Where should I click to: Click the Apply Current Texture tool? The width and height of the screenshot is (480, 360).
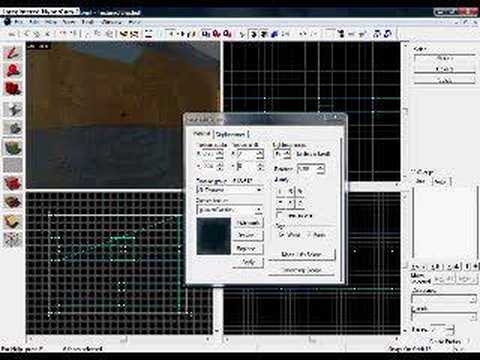(13, 165)
